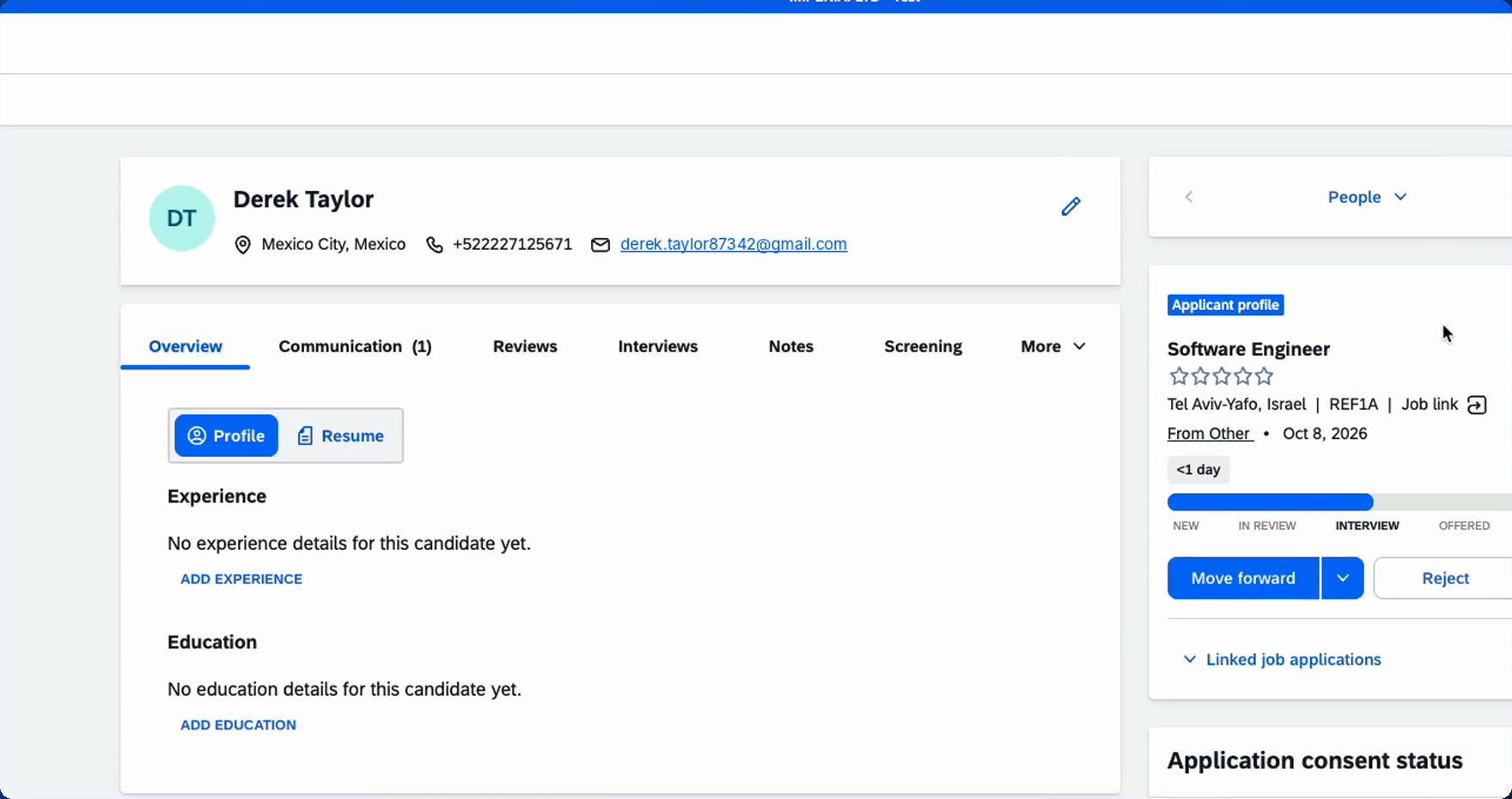
Task: Reject the candidate
Action: coord(1445,578)
